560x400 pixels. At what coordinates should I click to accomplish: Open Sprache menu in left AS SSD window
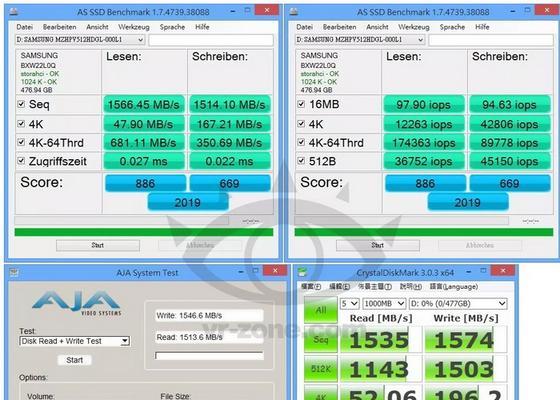172,27
